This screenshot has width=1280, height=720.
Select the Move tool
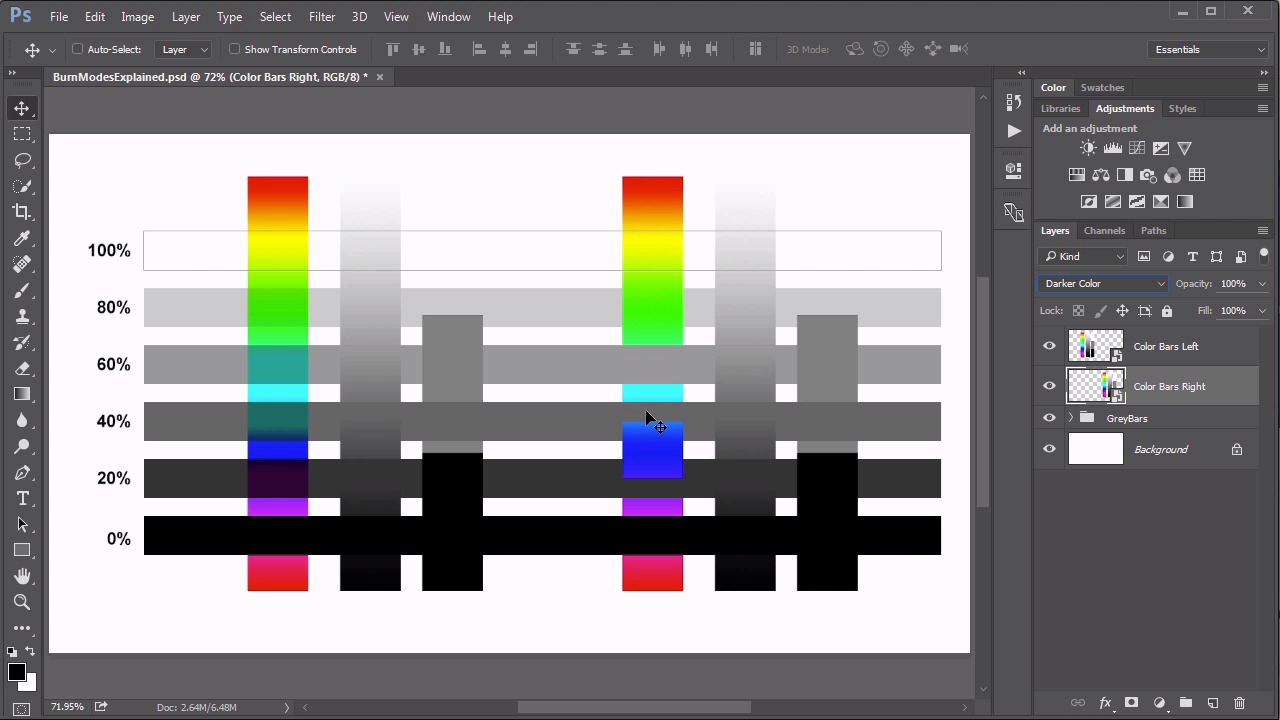(x=22, y=108)
